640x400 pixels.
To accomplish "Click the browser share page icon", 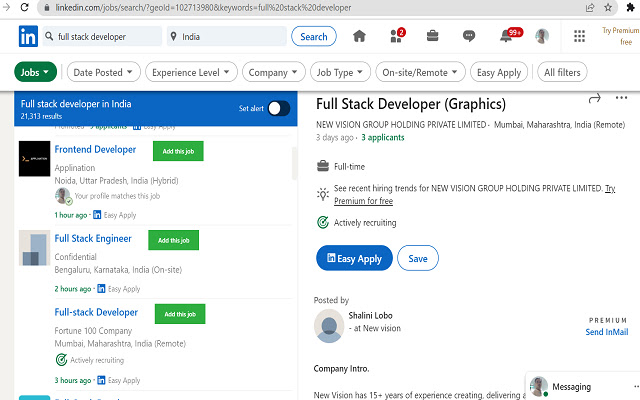I will (590, 7).
